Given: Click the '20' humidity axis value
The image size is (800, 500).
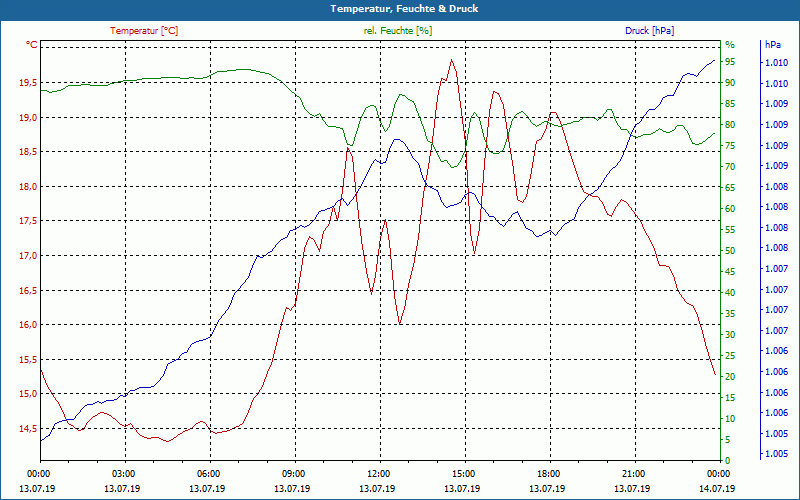Looking at the screenshot, I should tap(730, 376).
